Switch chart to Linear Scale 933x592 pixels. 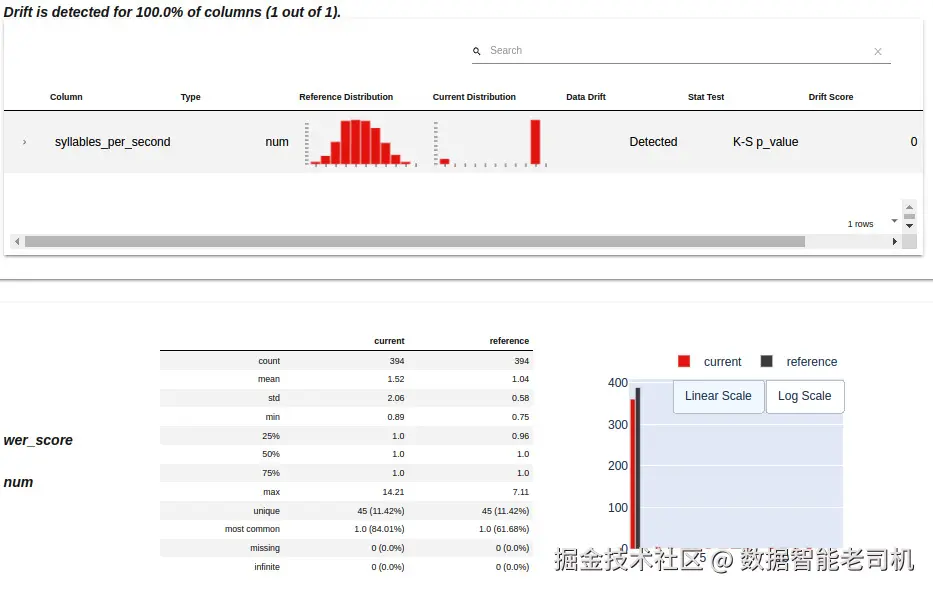pyautogui.click(x=718, y=396)
